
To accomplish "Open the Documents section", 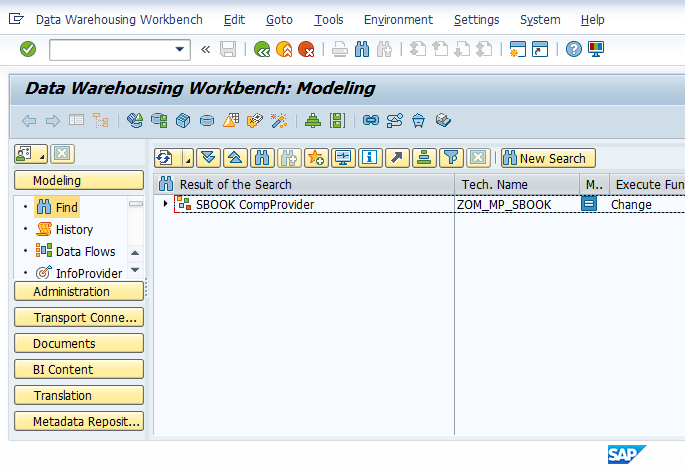I will click(x=79, y=343).
